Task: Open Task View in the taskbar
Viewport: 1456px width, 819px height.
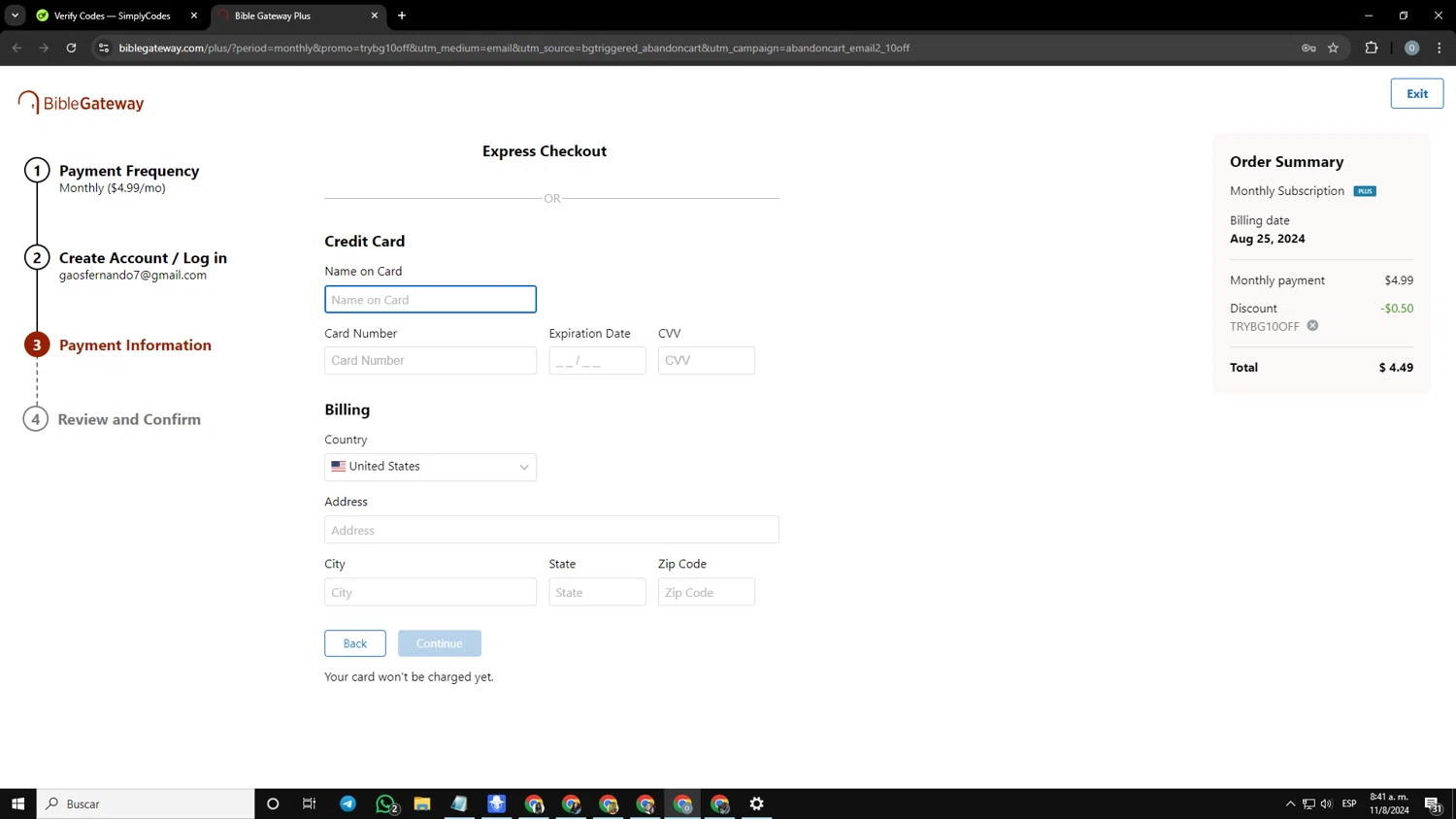Action: pyautogui.click(x=310, y=803)
